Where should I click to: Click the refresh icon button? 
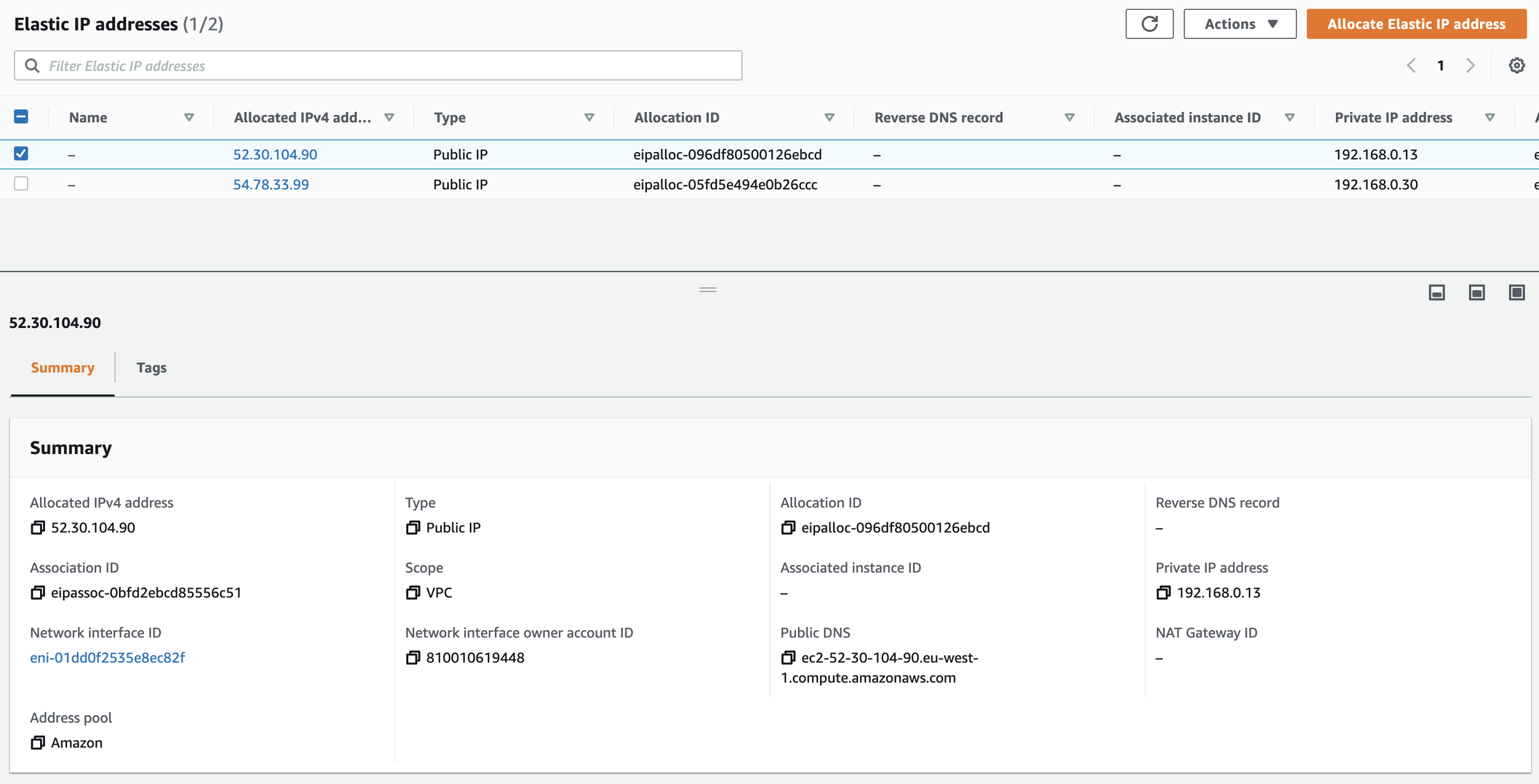[x=1149, y=24]
